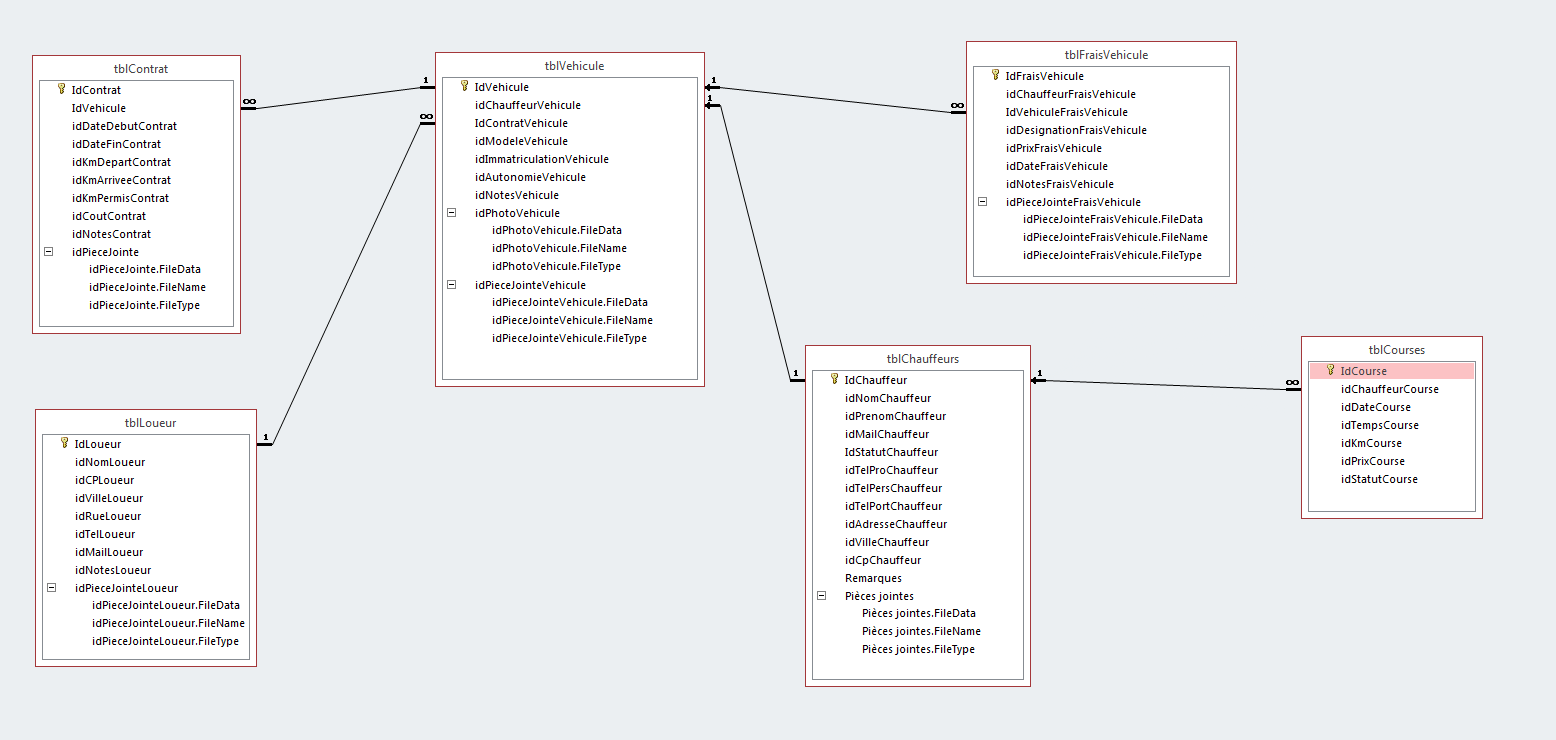The width and height of the screenshot is (1556, 740).
Task: Select IdStatutChauffeur field
Action: tap(891, 452)
